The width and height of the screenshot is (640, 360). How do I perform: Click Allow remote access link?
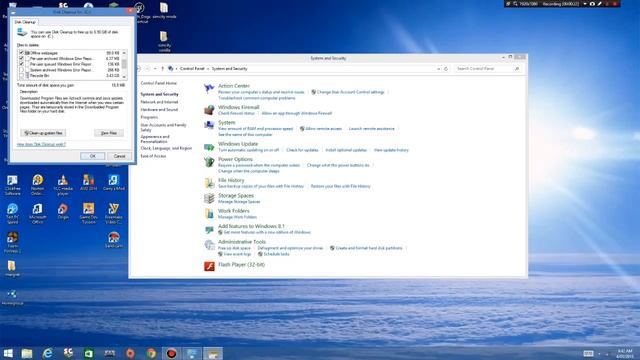pyautogui.click(x=323, y=129)
